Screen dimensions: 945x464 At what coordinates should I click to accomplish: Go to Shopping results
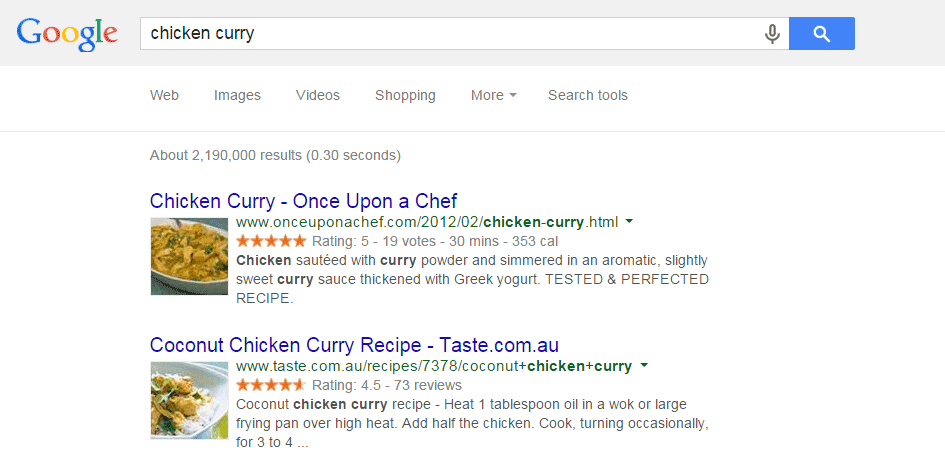tap(405, 95)
